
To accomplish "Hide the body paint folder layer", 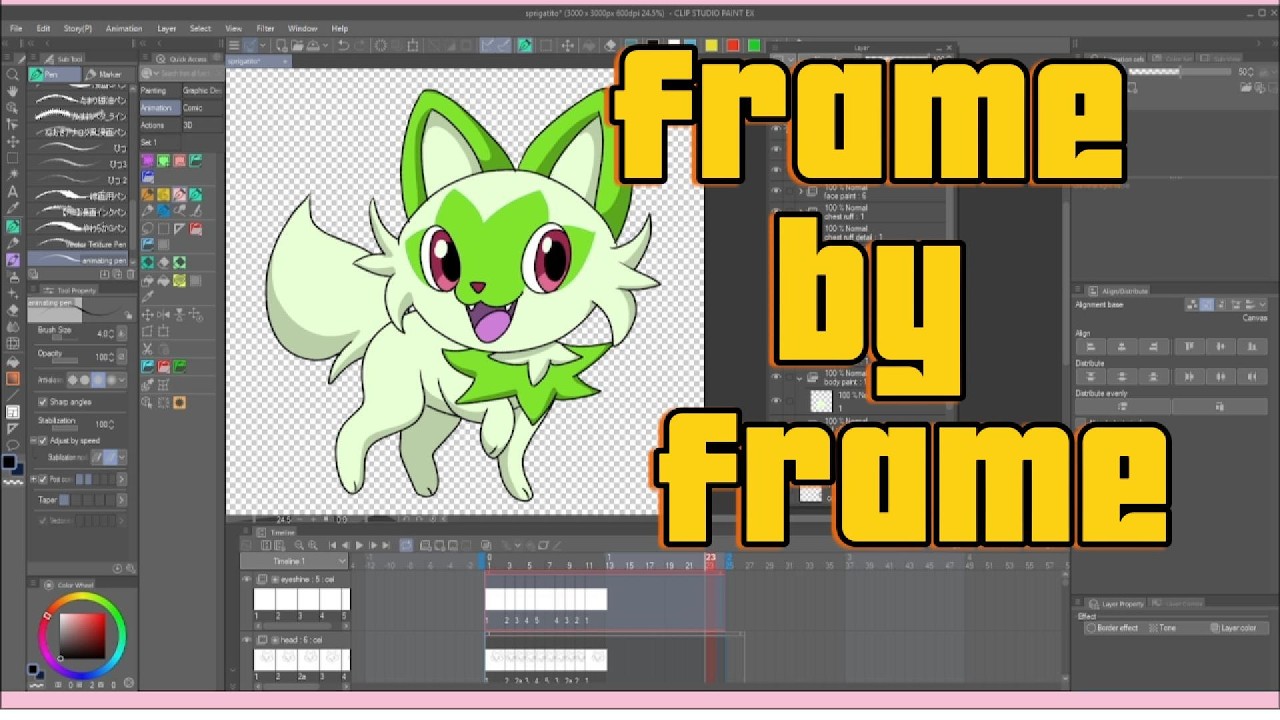I will (x=775, y=377).
